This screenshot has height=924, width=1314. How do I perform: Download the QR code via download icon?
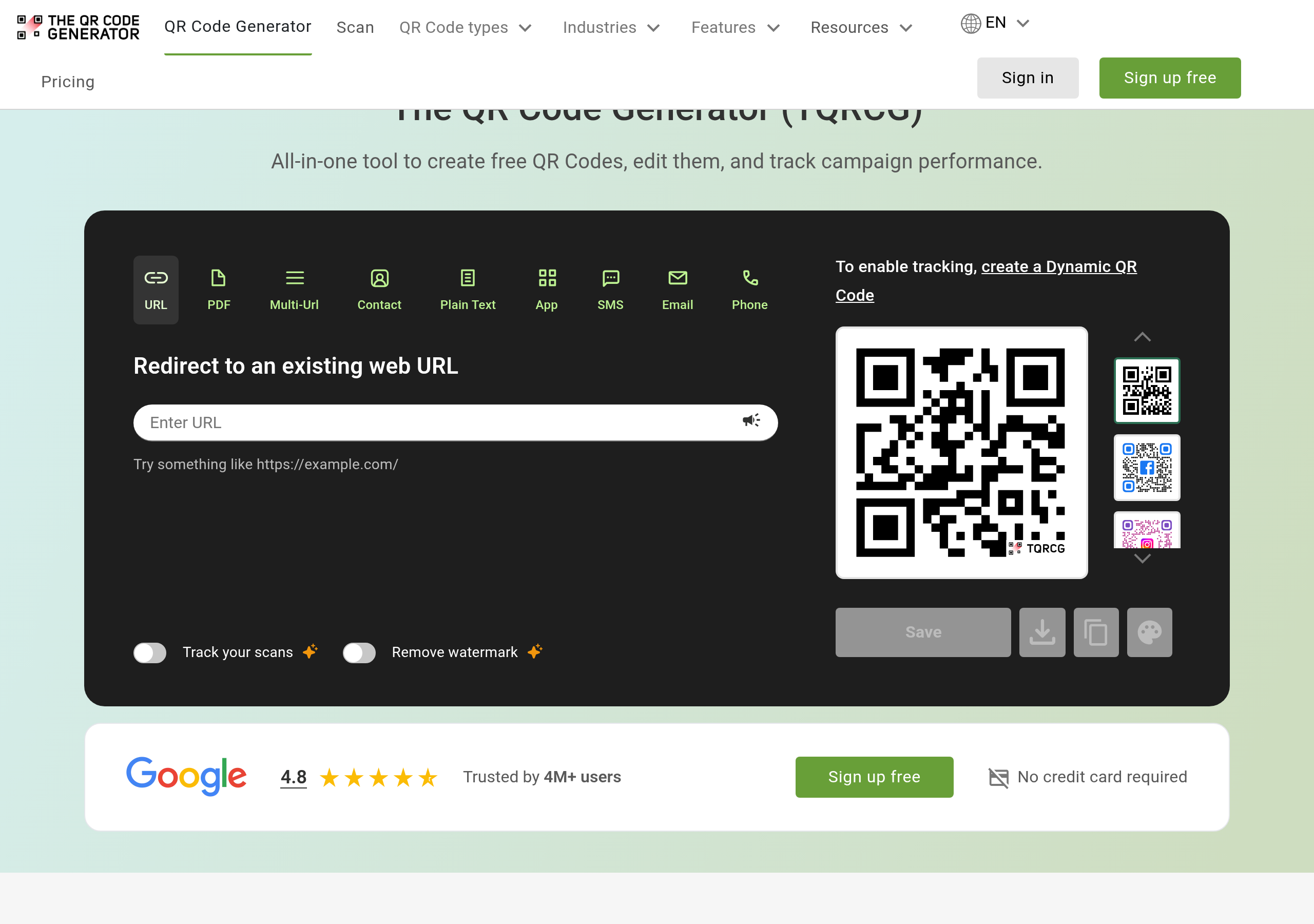[x=1042, y=632]
